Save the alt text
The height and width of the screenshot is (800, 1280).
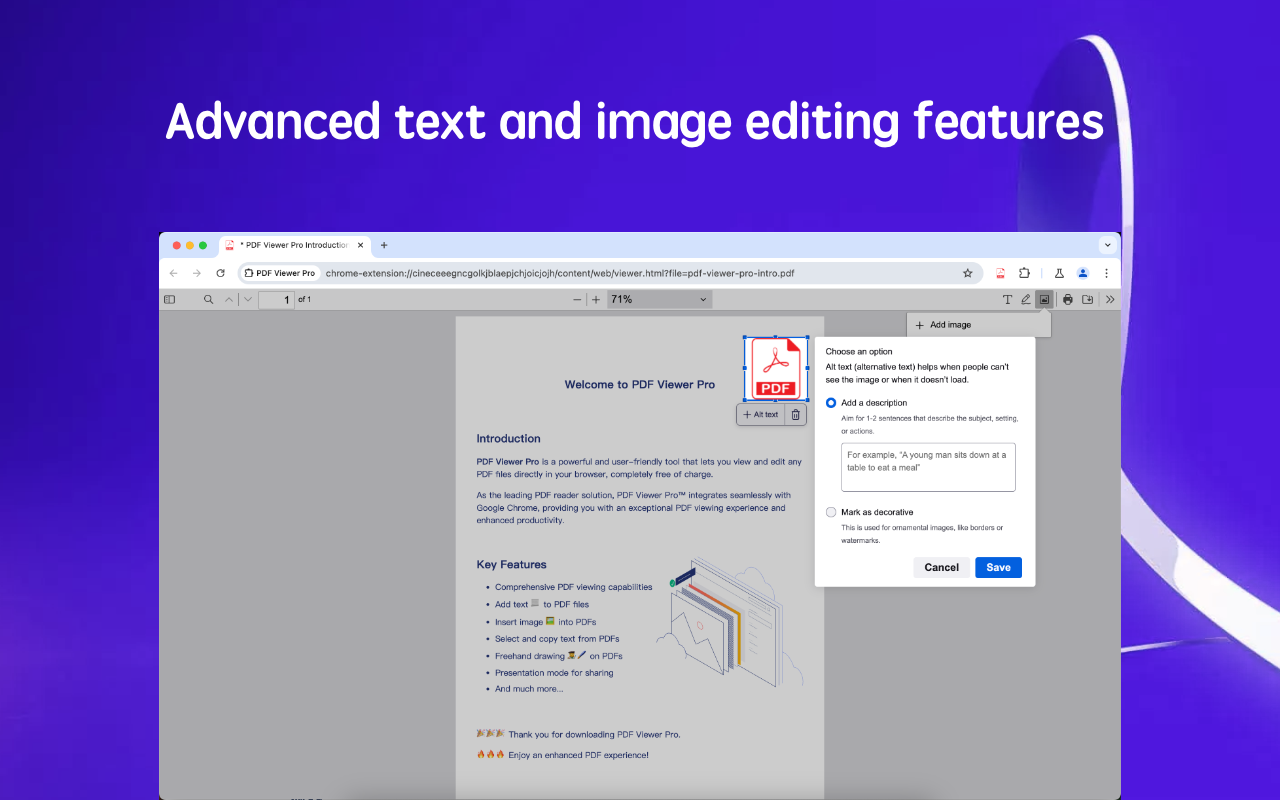(998, 567)
